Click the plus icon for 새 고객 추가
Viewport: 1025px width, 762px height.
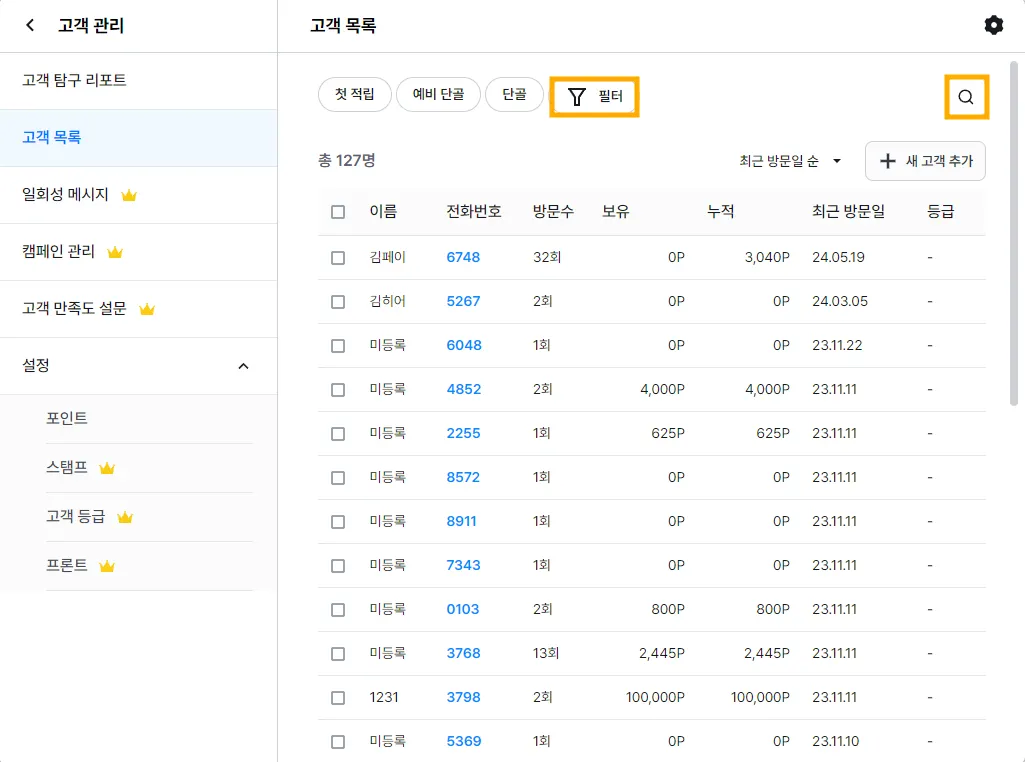click(x=887, y=161)
